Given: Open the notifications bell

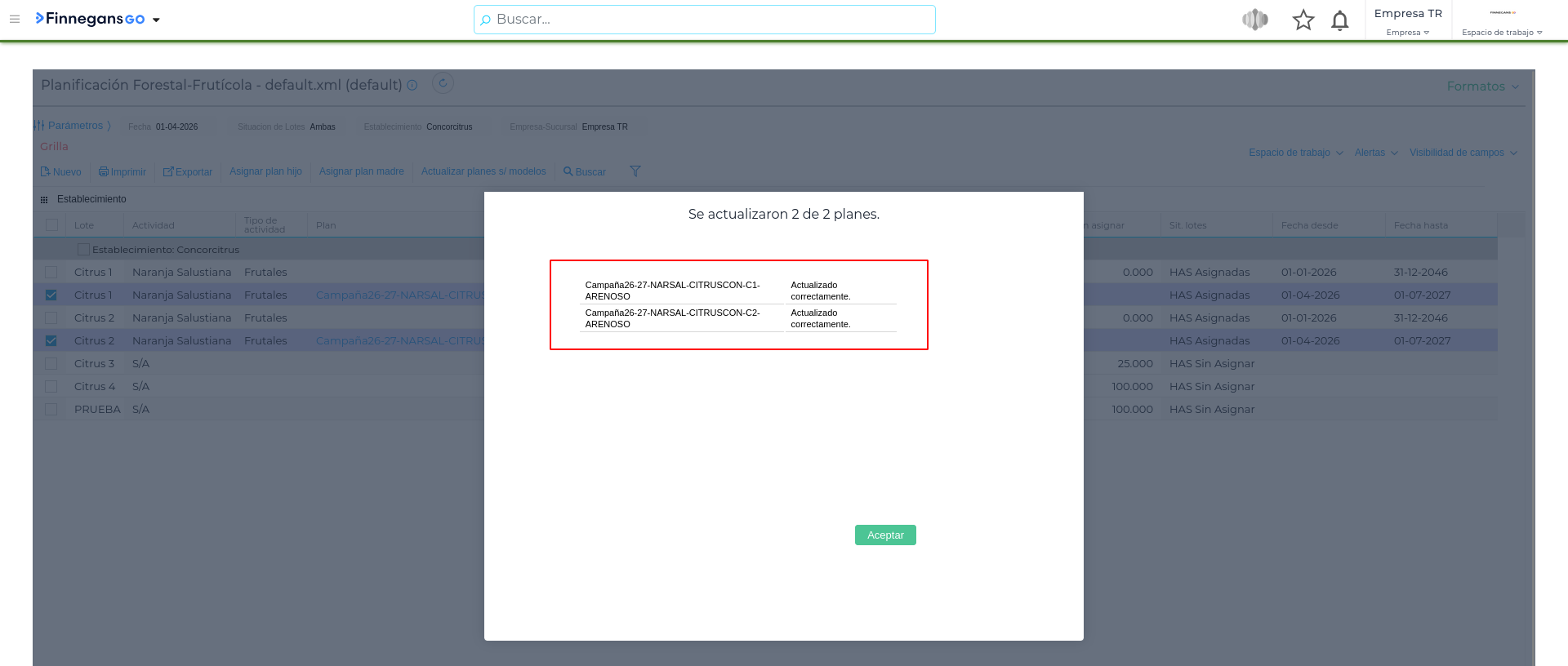Looking at the screenshot, I should 1339,20.
